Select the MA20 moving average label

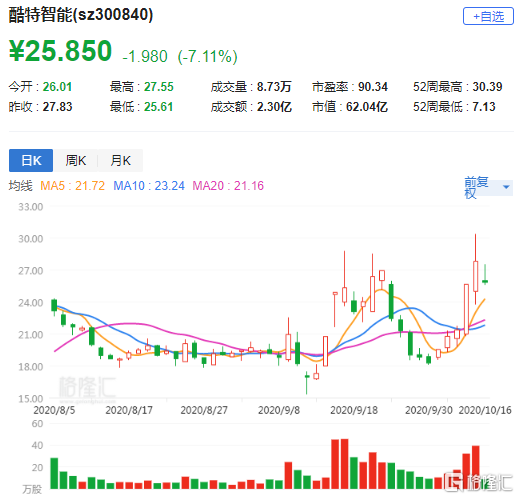228,186
